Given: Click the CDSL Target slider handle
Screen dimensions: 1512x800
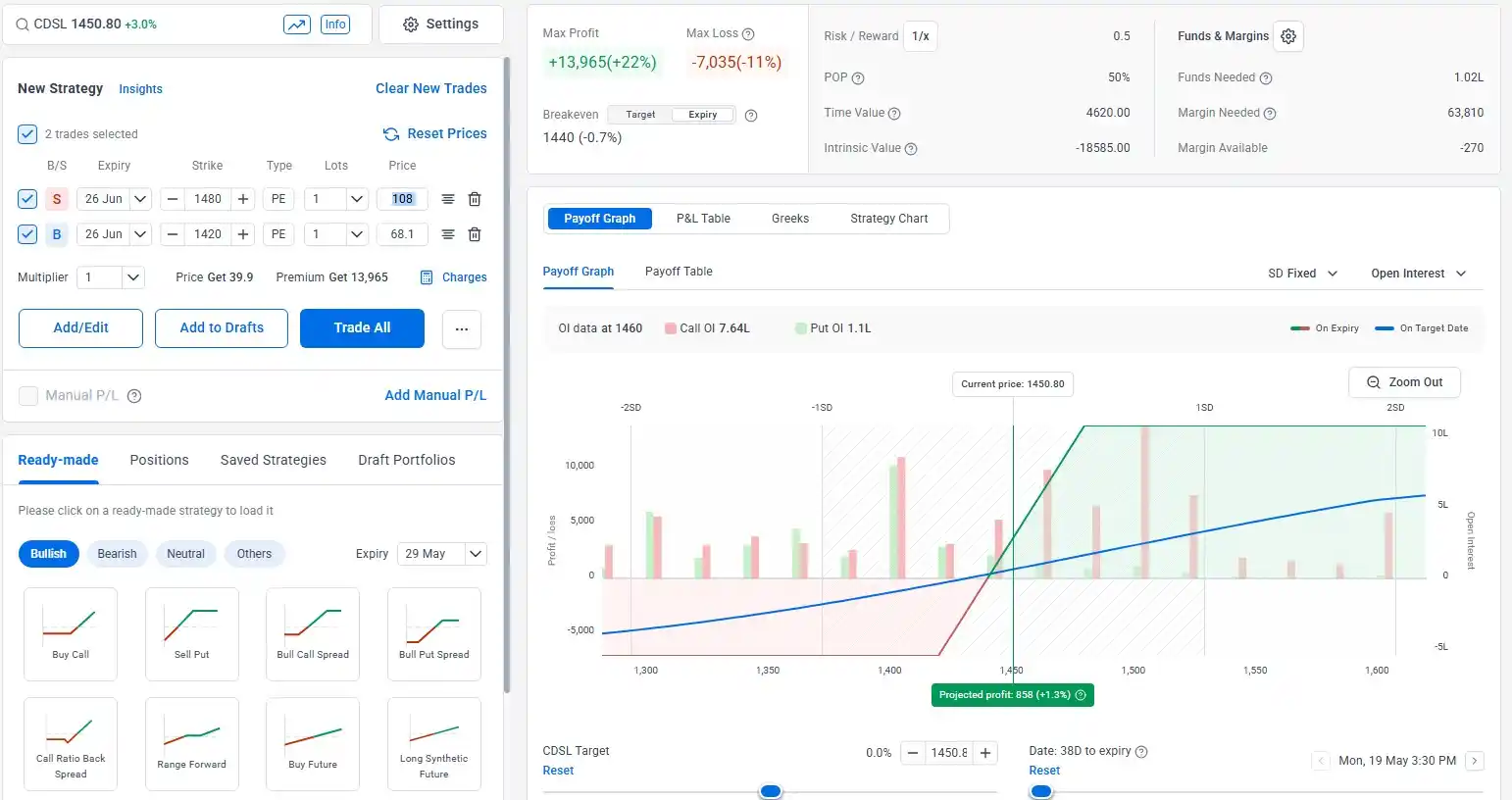Looking at the screenshot, I should coord(771,791).
